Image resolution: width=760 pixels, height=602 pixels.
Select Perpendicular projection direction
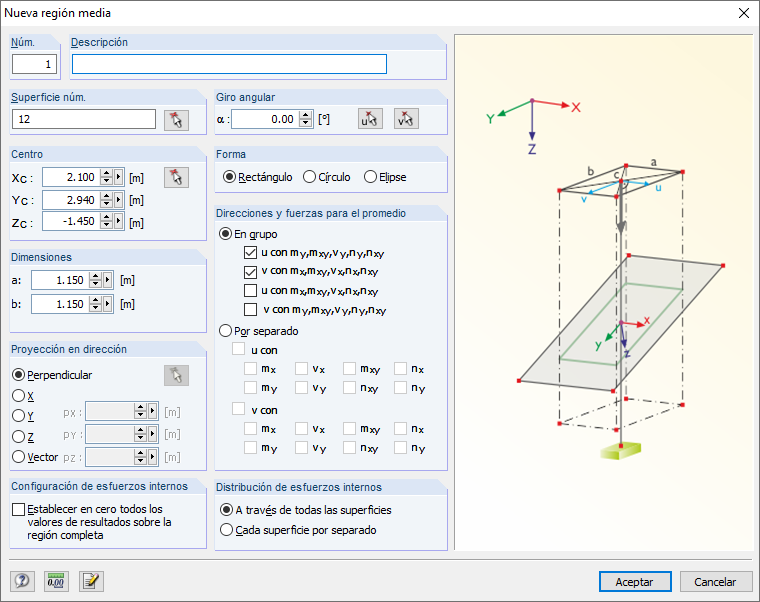point(52,375)
